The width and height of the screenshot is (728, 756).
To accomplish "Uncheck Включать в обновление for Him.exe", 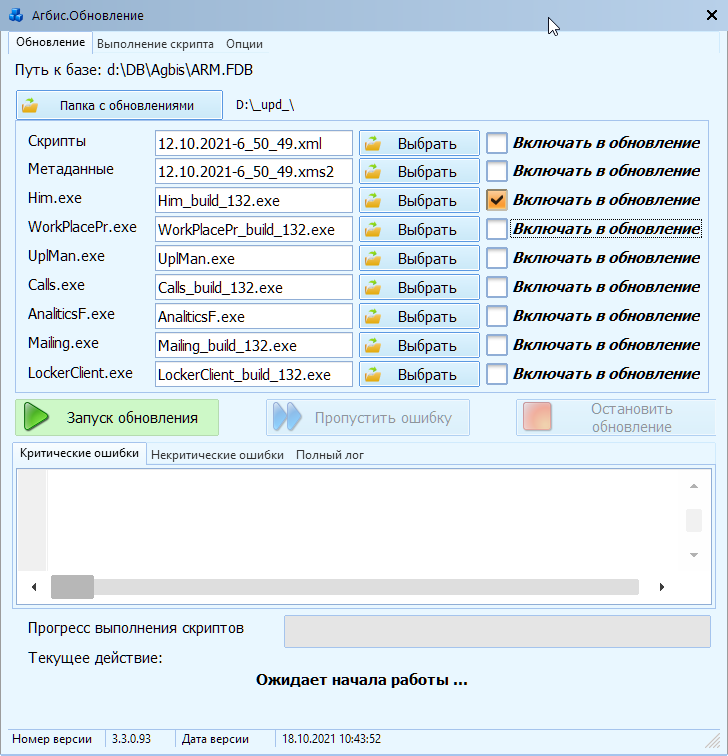I will point(497,200).
